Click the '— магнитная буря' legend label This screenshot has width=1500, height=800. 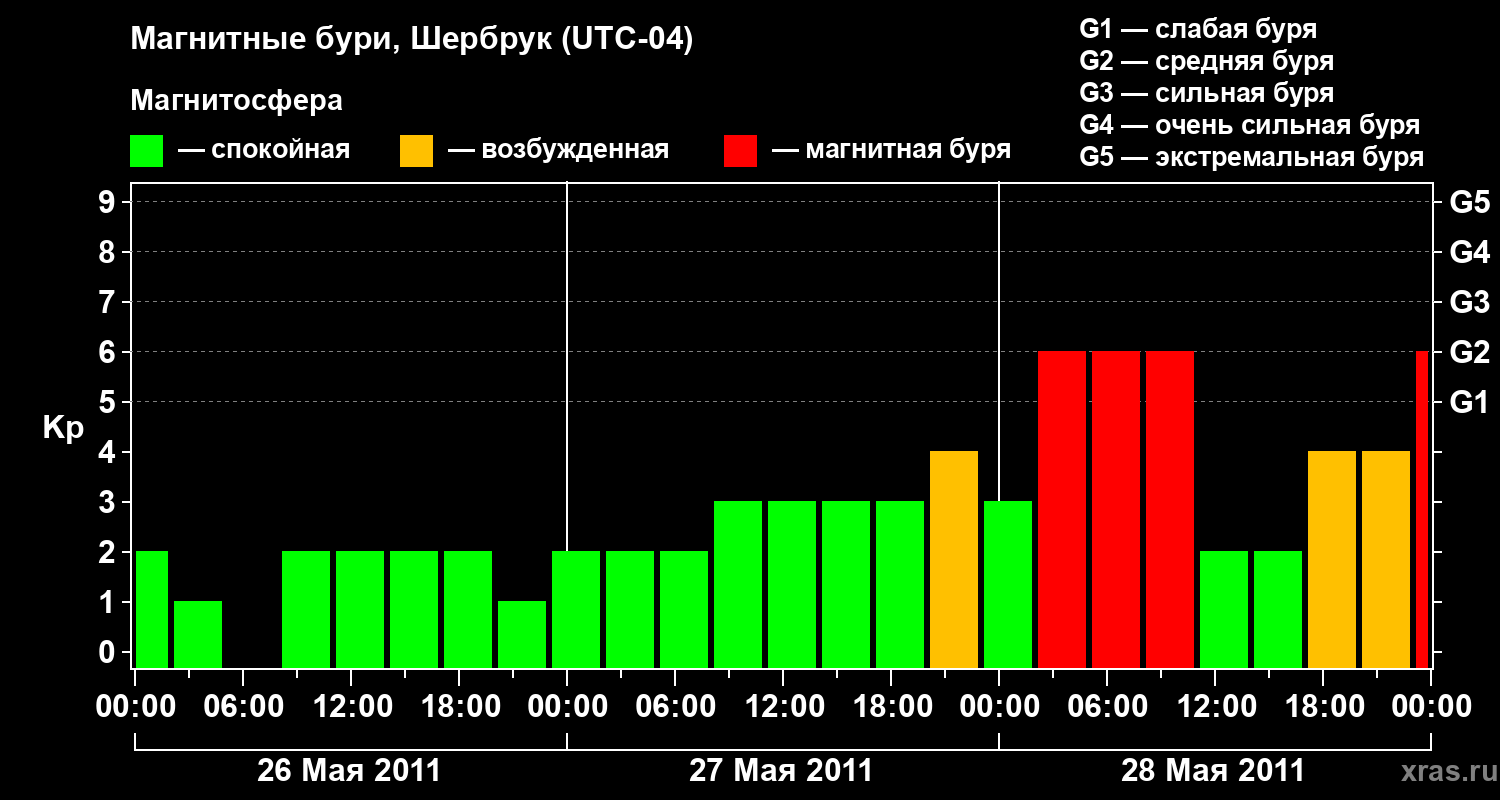pyautogui.click(x=891, y=150)
